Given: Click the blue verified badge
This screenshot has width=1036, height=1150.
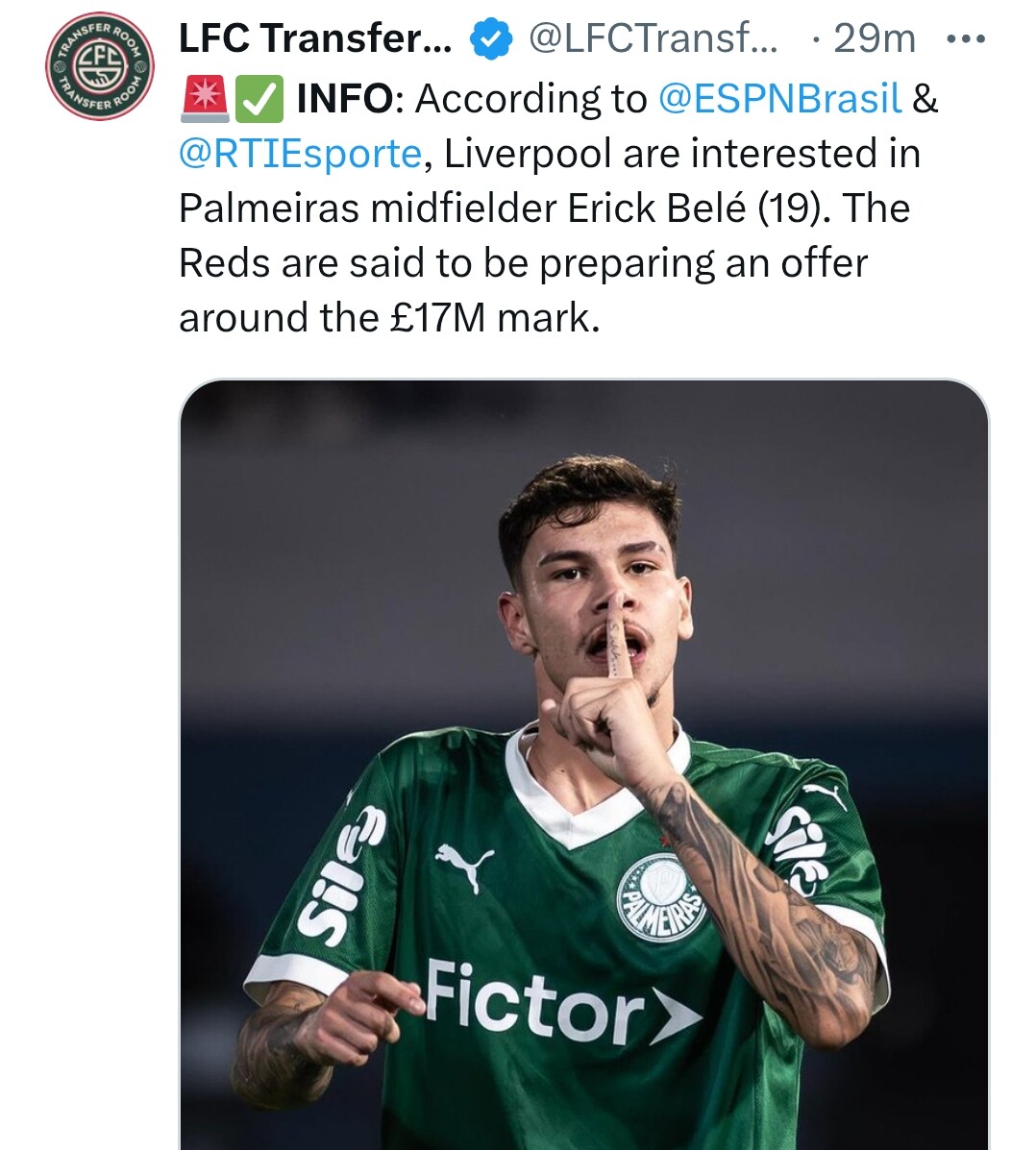Looking at the screenshot, I should point(490,39).
